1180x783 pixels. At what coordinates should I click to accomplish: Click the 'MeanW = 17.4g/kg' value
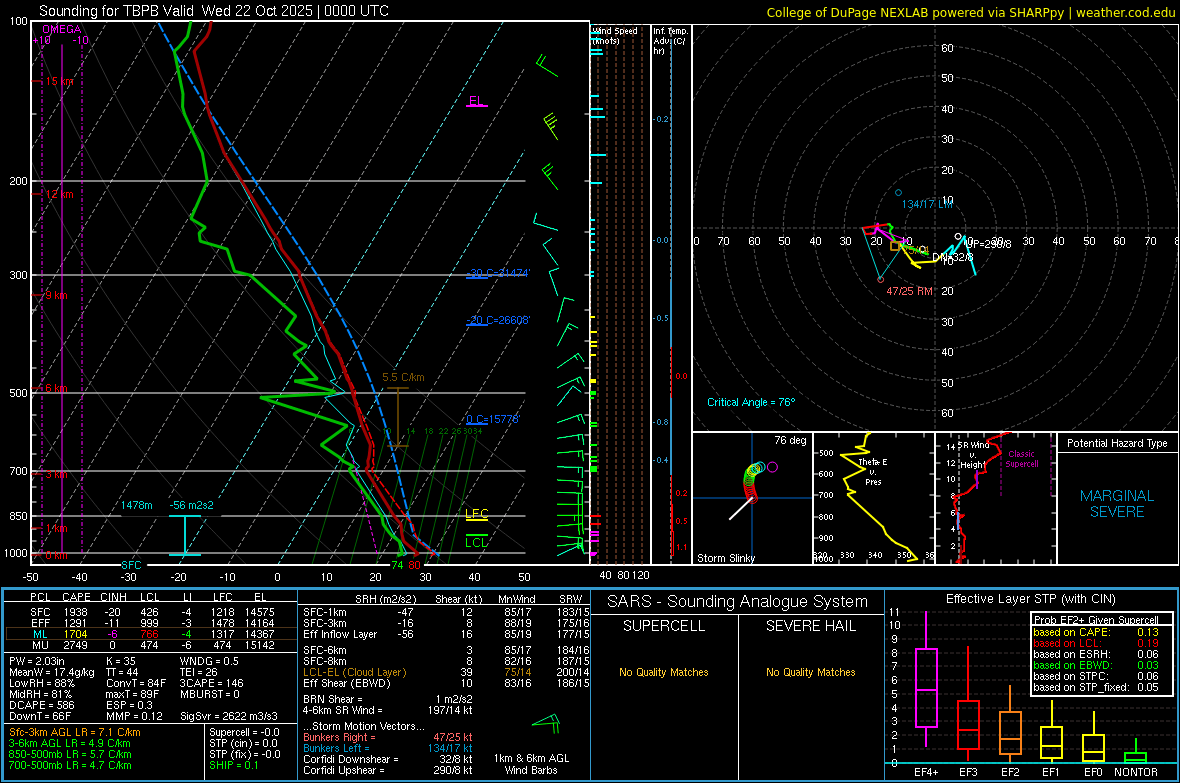click(x=52, y=672)
